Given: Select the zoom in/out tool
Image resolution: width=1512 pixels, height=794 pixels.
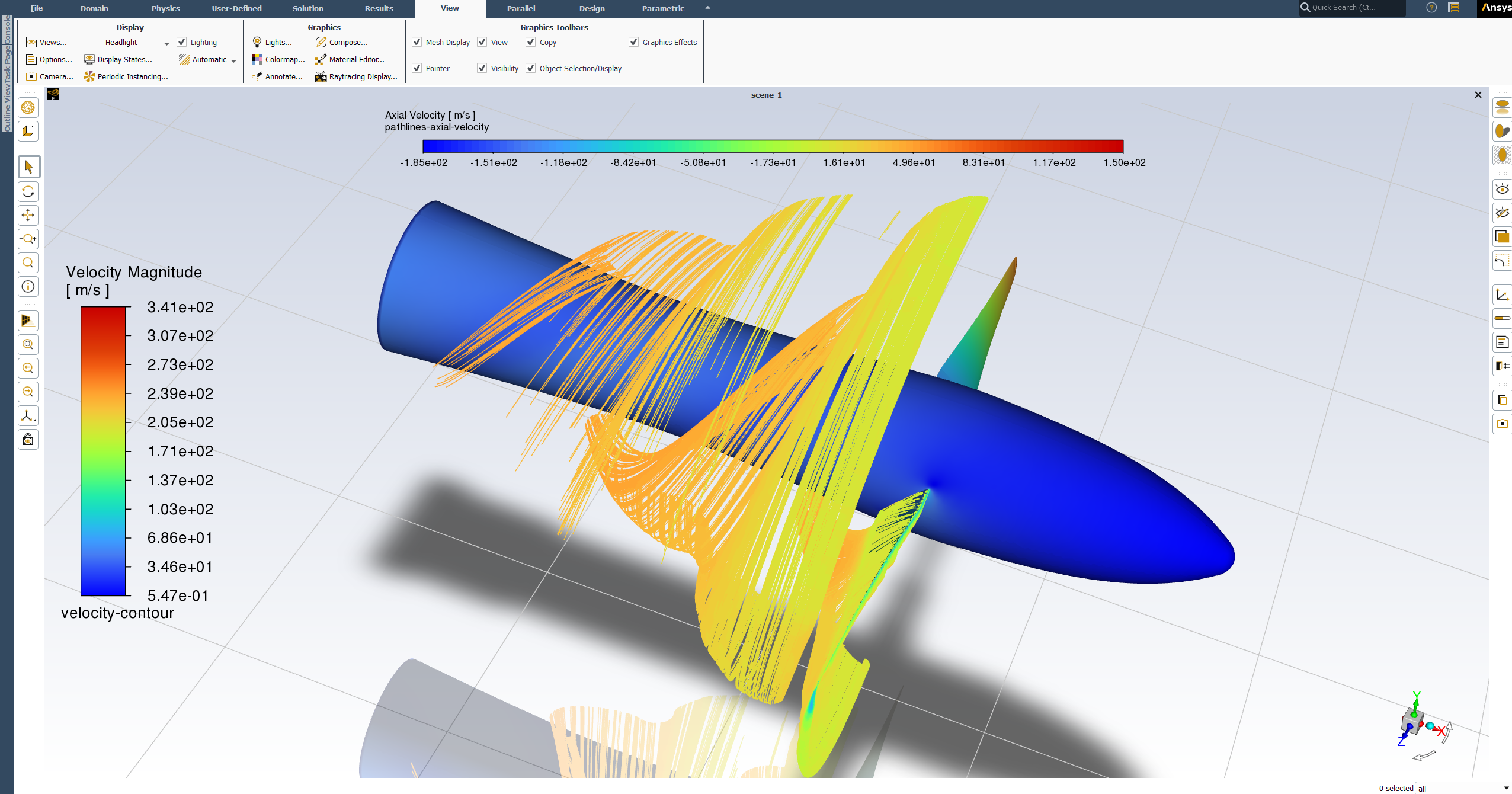Looking at the screenshot, I should pos(28,239).
